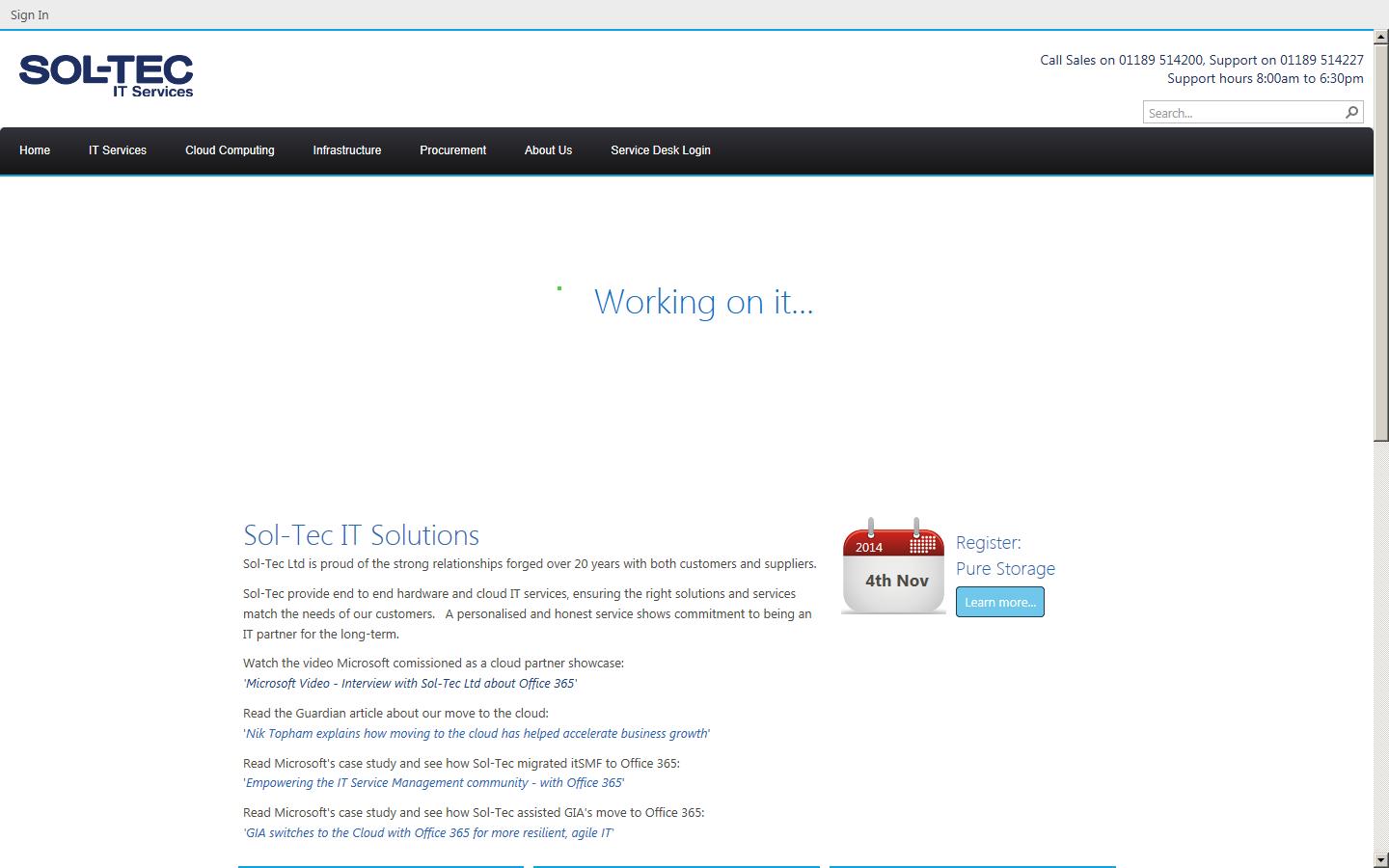Open the IT Services menu
Image resolution: width=1389 pixels, height=868 pixels.
click(x=118, y=150)
